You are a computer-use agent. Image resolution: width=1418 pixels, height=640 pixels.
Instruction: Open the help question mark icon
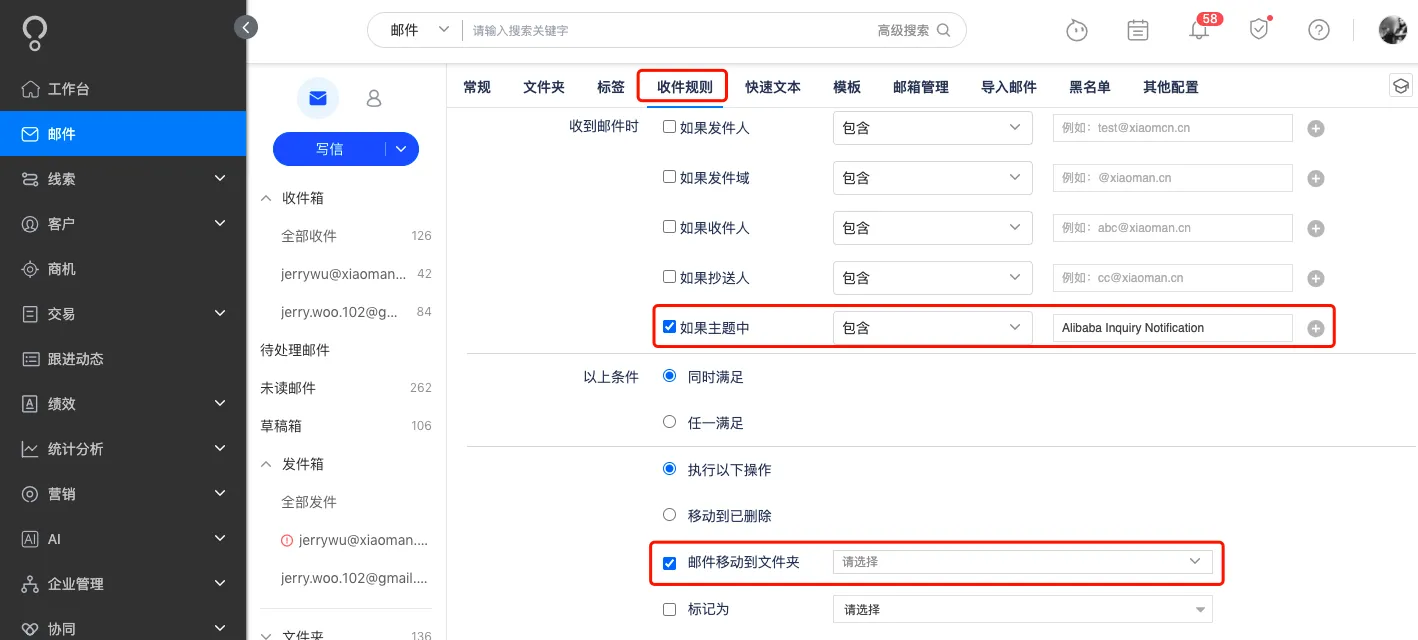coord(1319,30)
